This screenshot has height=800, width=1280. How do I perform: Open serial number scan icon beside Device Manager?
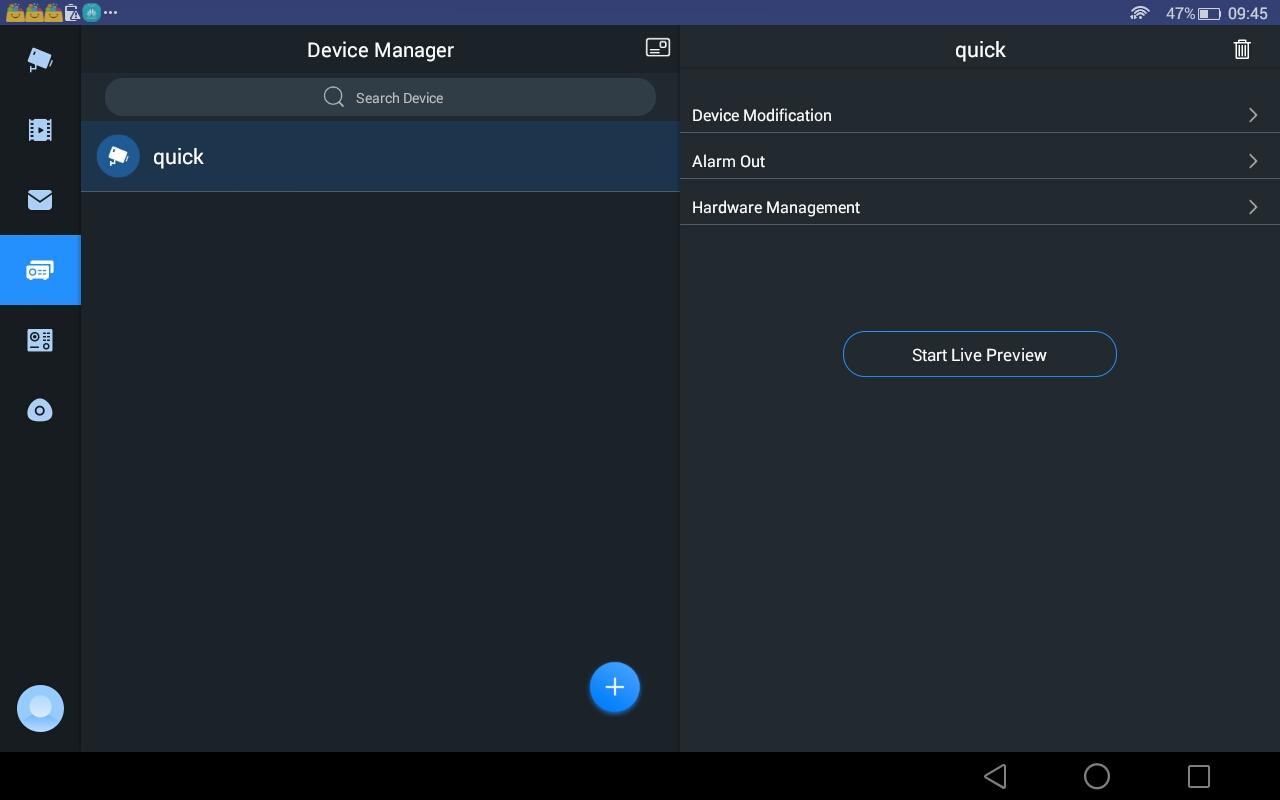[657, 47]
